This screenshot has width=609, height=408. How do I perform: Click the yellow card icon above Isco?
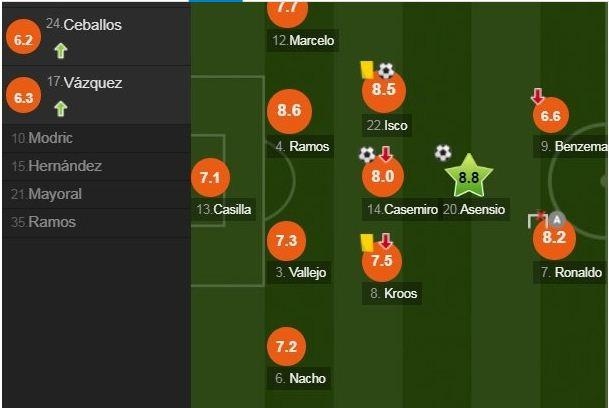[x=367, y=69]
